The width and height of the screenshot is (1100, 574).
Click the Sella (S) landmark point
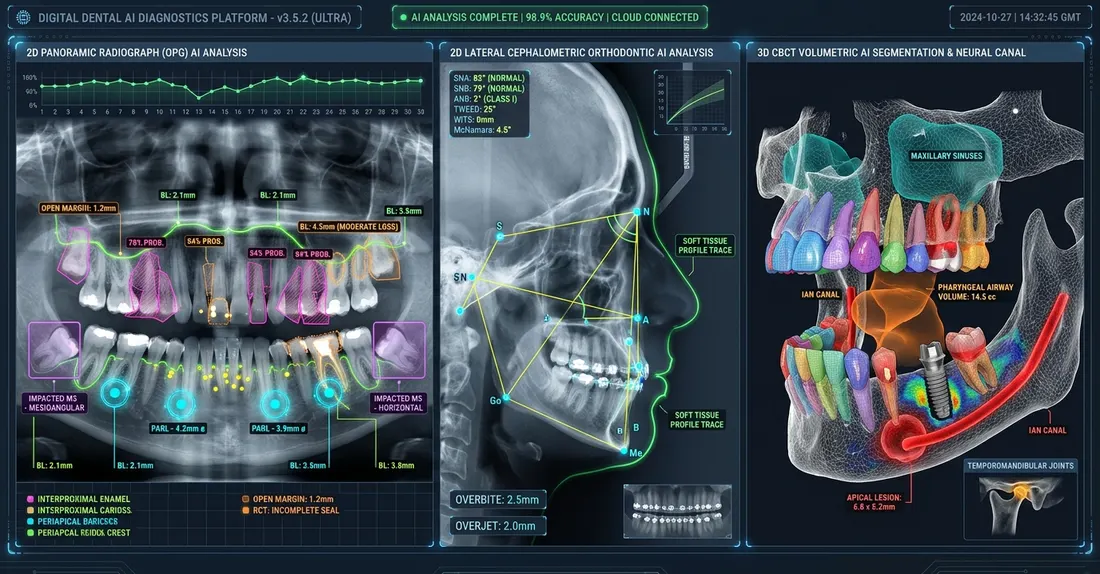click(x=500, y=236)
